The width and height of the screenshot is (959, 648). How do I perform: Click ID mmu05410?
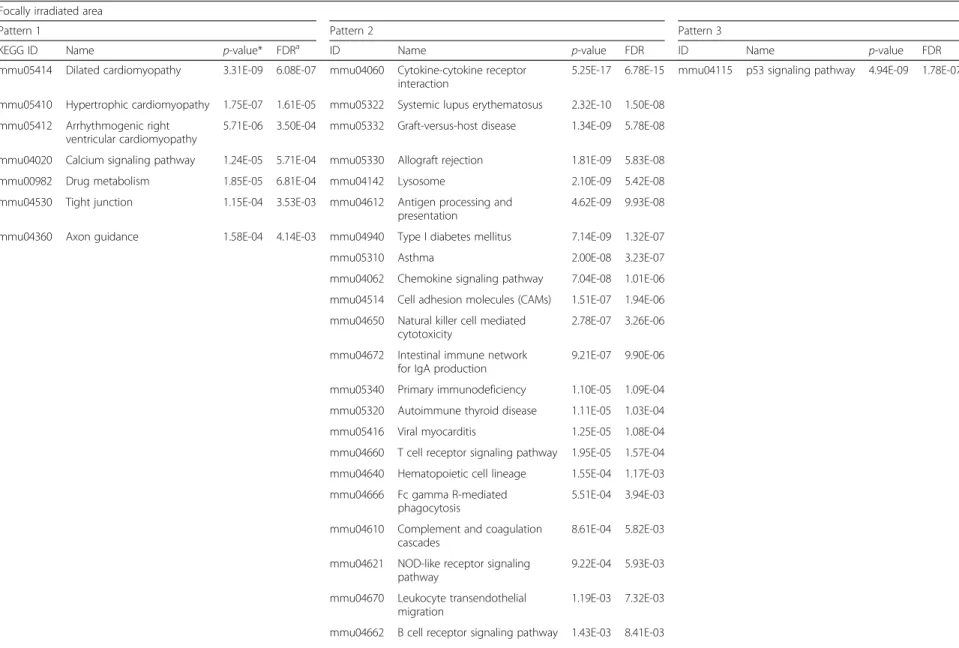(x=26, y=105)
